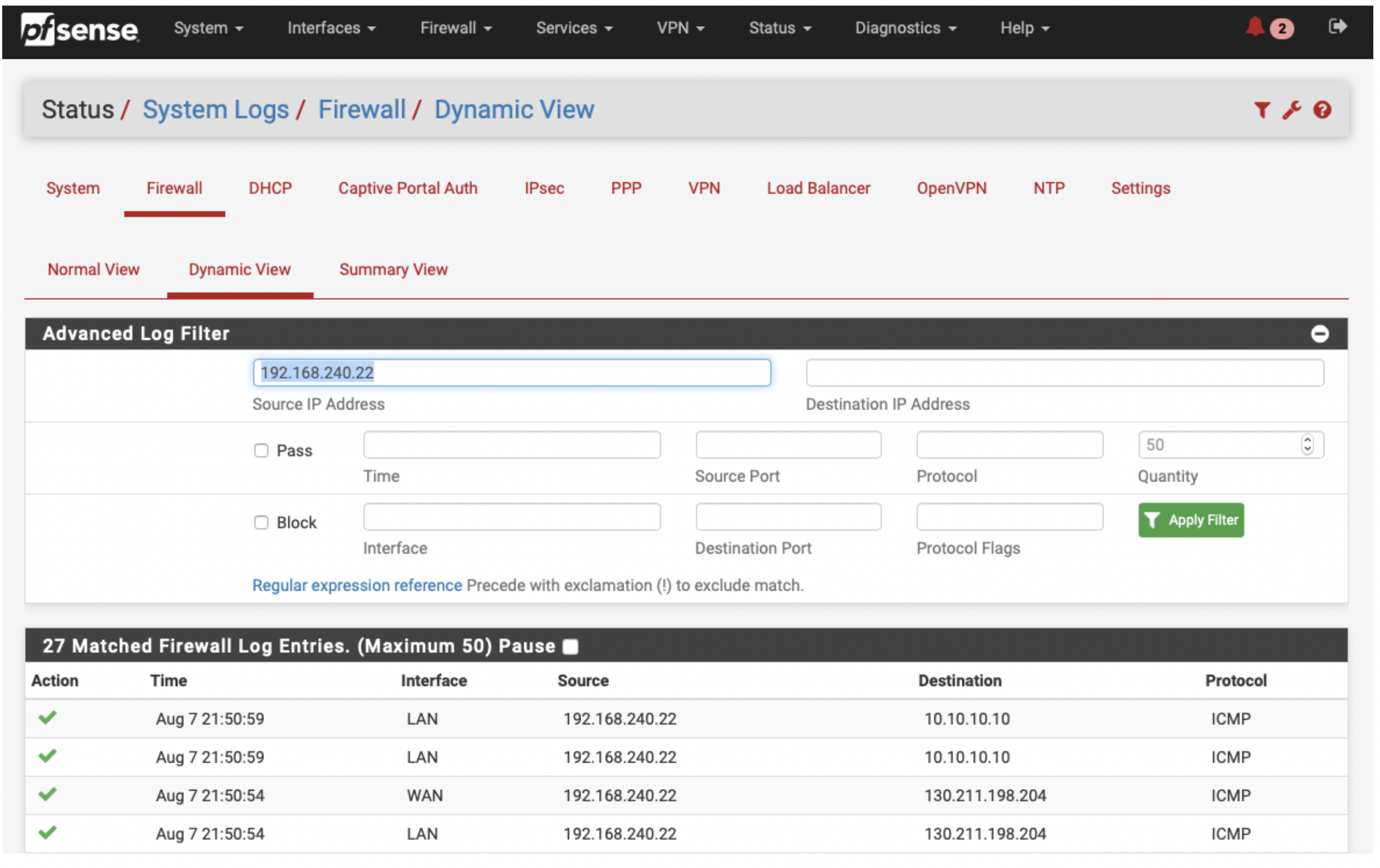Click into the Destination IP Address field
Image resolution: width=1380 pixels, height=868 pixels.
coord(1064,373)
